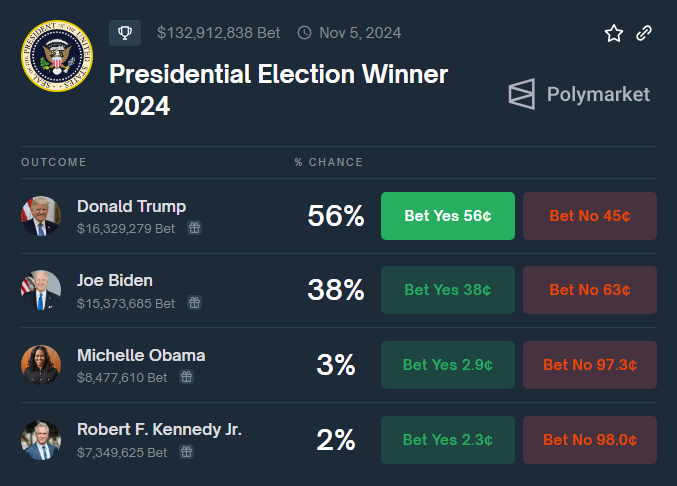Bet Yes on Robert F. Kennedy Jr.
The width and height of the screenshot is (677, 486).
(x=448, y=439)
